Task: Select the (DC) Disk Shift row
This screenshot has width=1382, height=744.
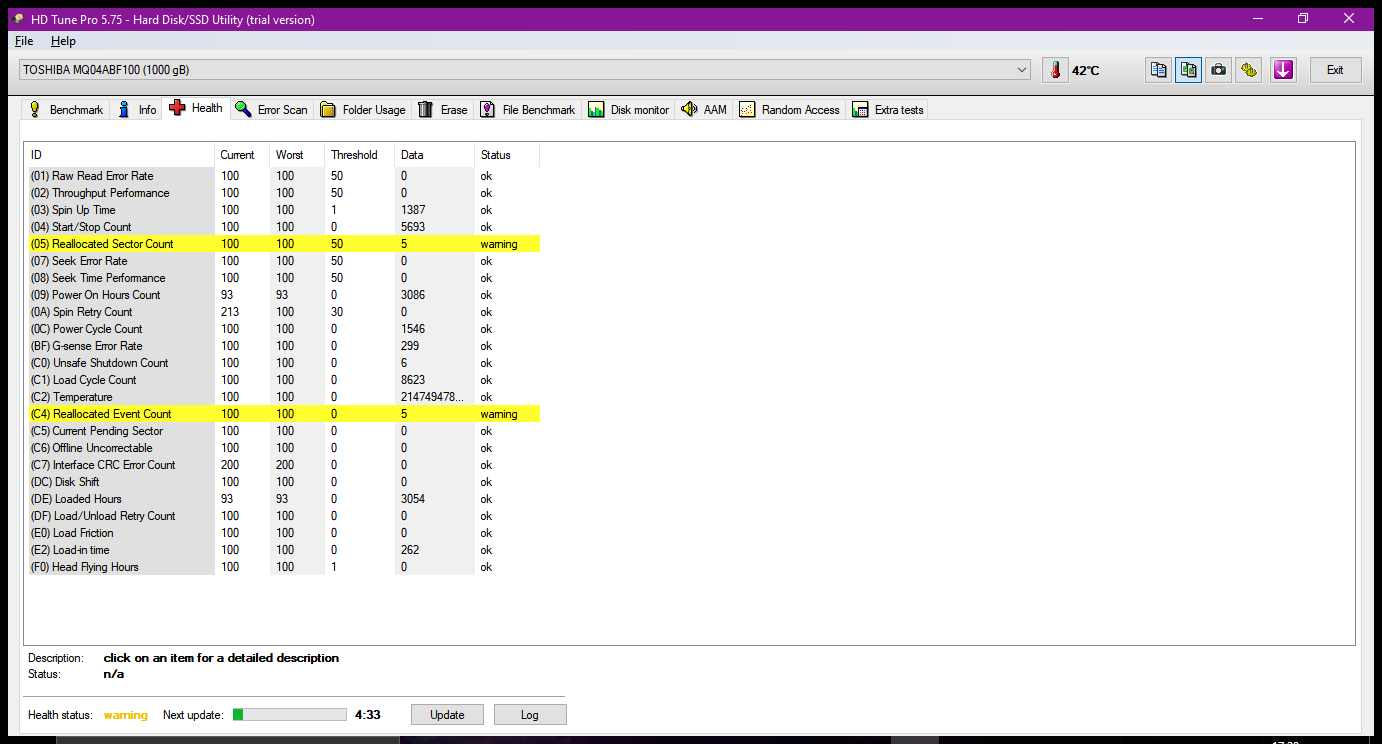Action: click(282, 482)
